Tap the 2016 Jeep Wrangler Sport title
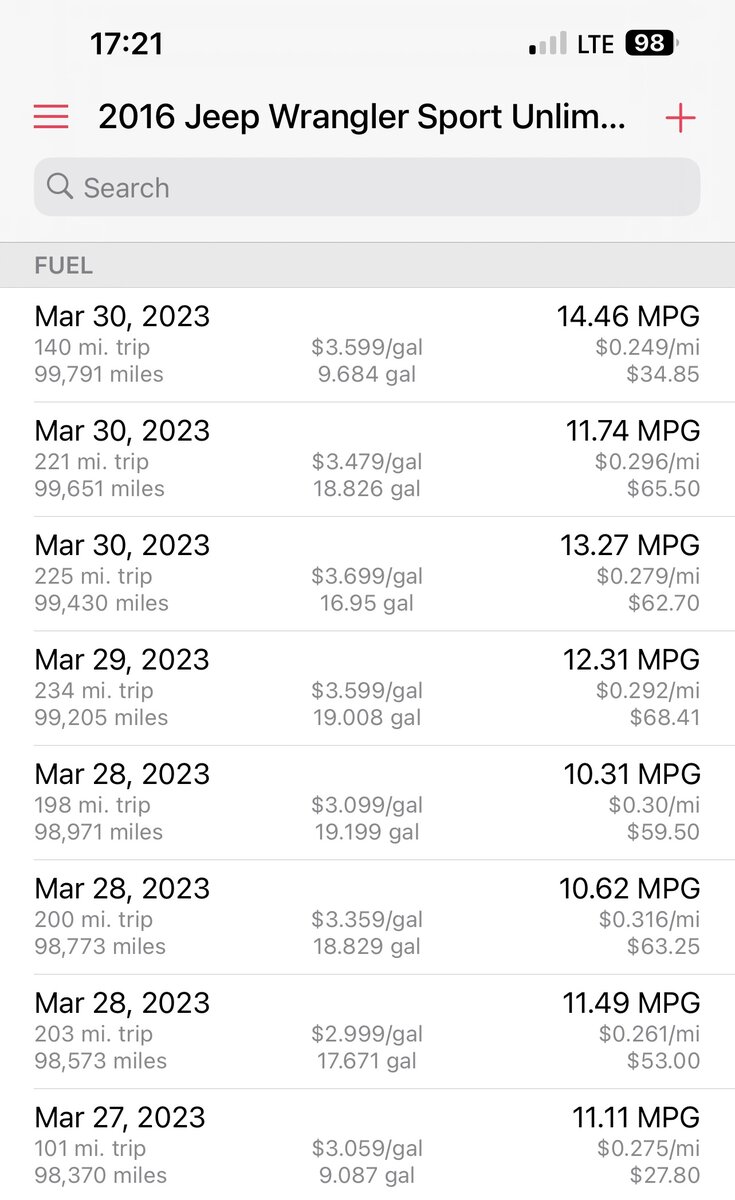The width and height of the screenshot is (735, 1200). [x=362, y=118]
